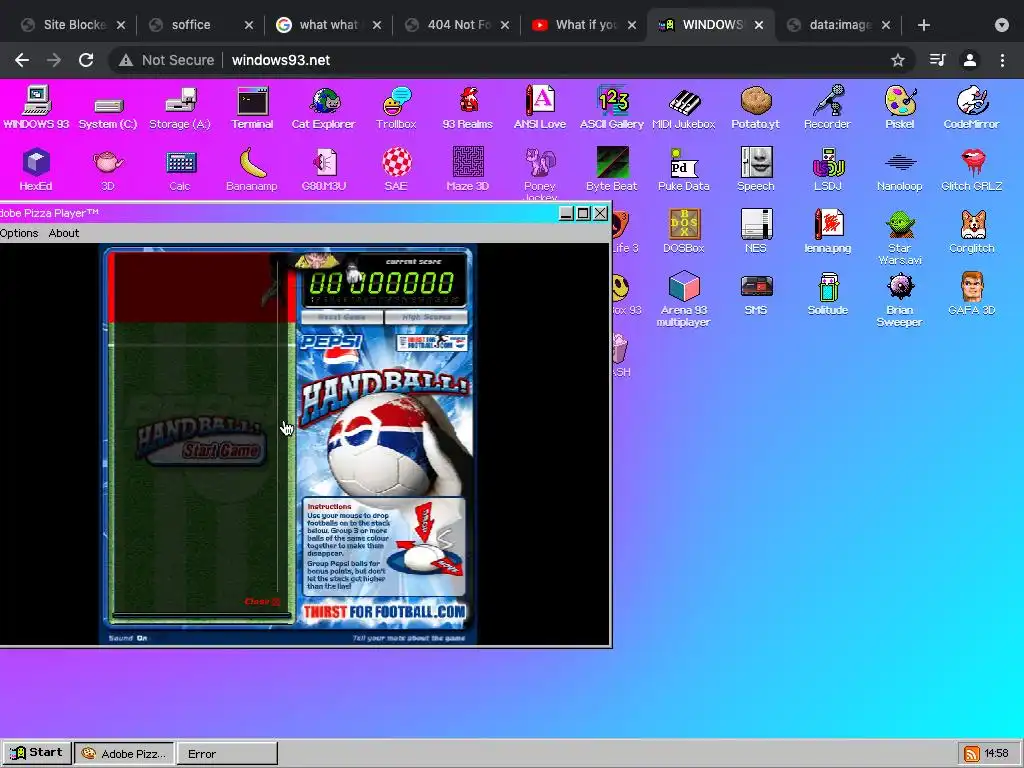1024x768 pixels.
Task: Click Tell your mate about the game
Action: click(x=409, y=638)
